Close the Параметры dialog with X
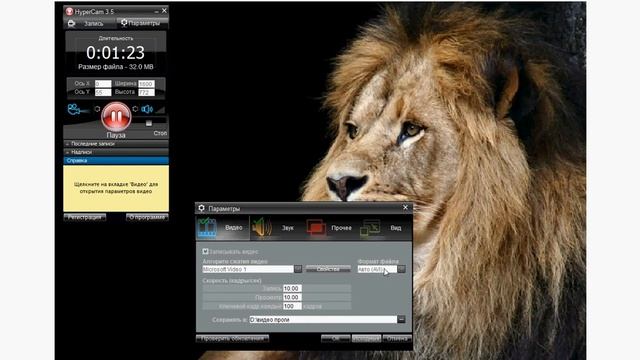 tap(405, 208)
